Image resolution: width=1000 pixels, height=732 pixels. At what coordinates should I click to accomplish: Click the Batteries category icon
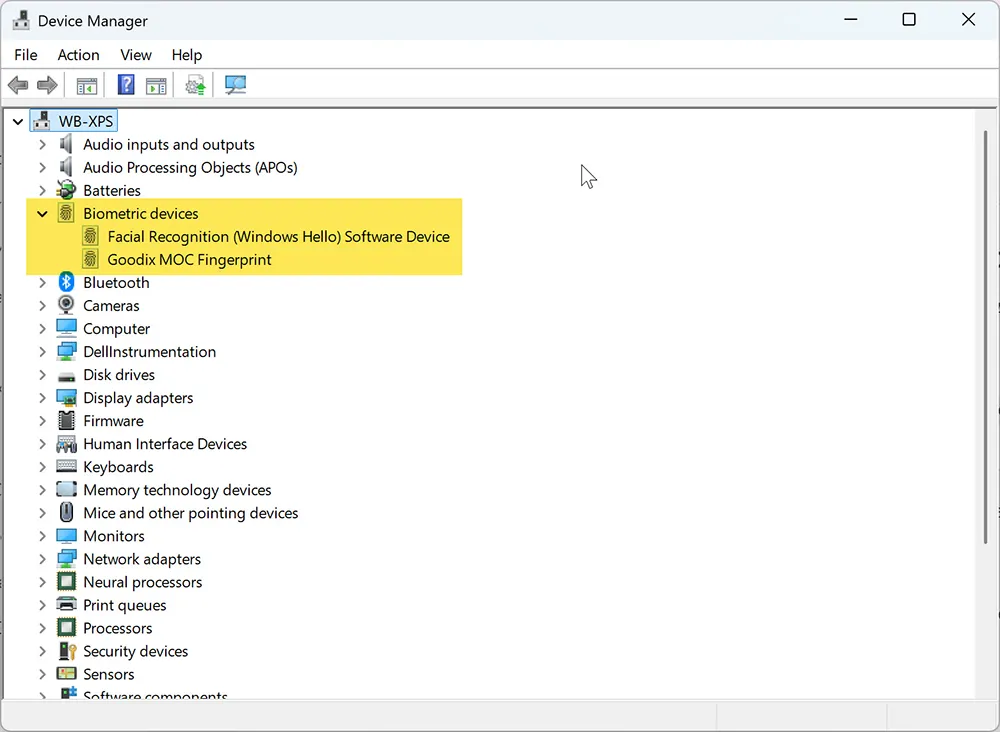(x=66, y=190)
